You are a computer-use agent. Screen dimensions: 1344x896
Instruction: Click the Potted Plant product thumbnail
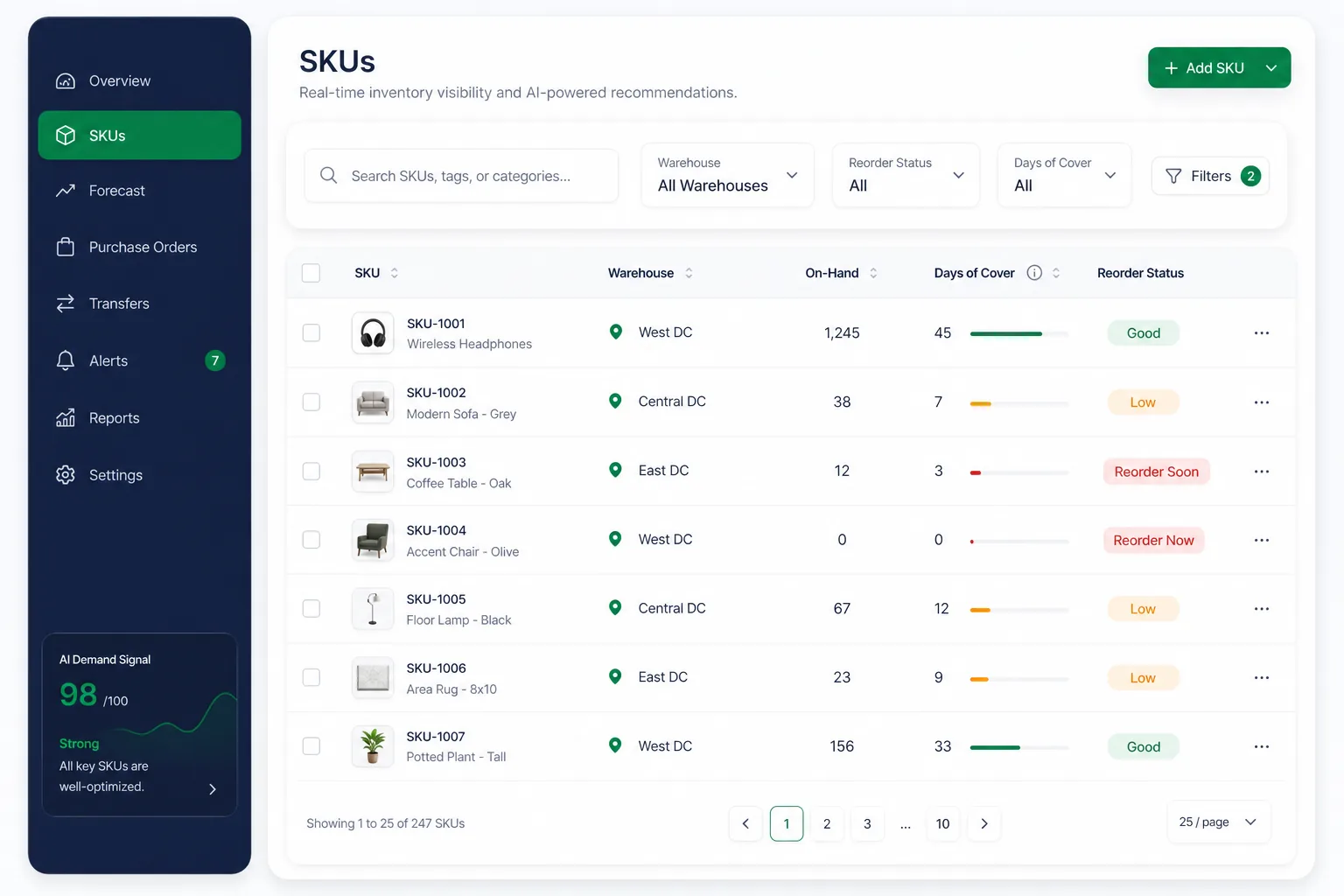[373, 746]
